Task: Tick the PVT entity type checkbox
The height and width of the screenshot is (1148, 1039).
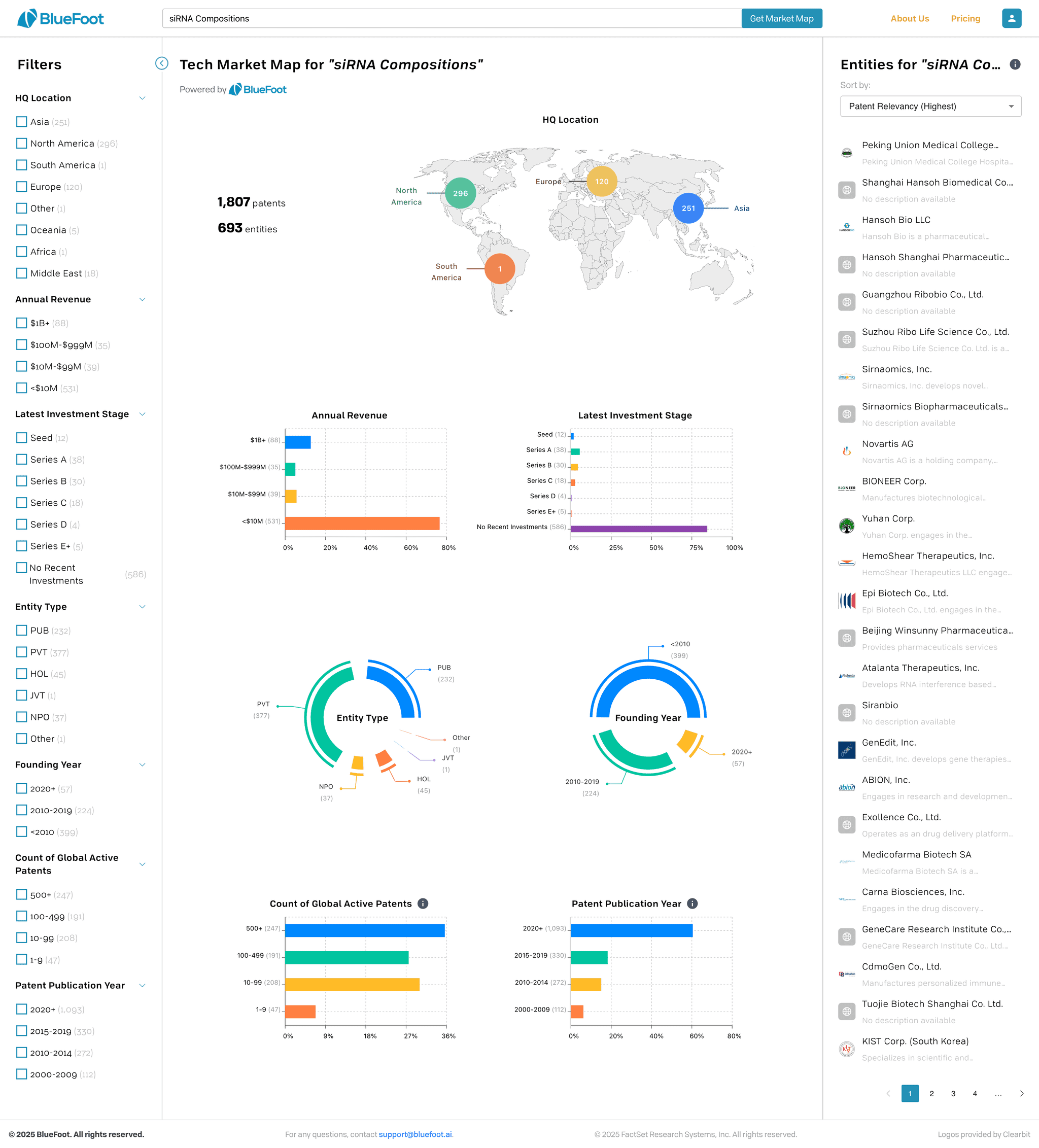Action: (22, 652)
